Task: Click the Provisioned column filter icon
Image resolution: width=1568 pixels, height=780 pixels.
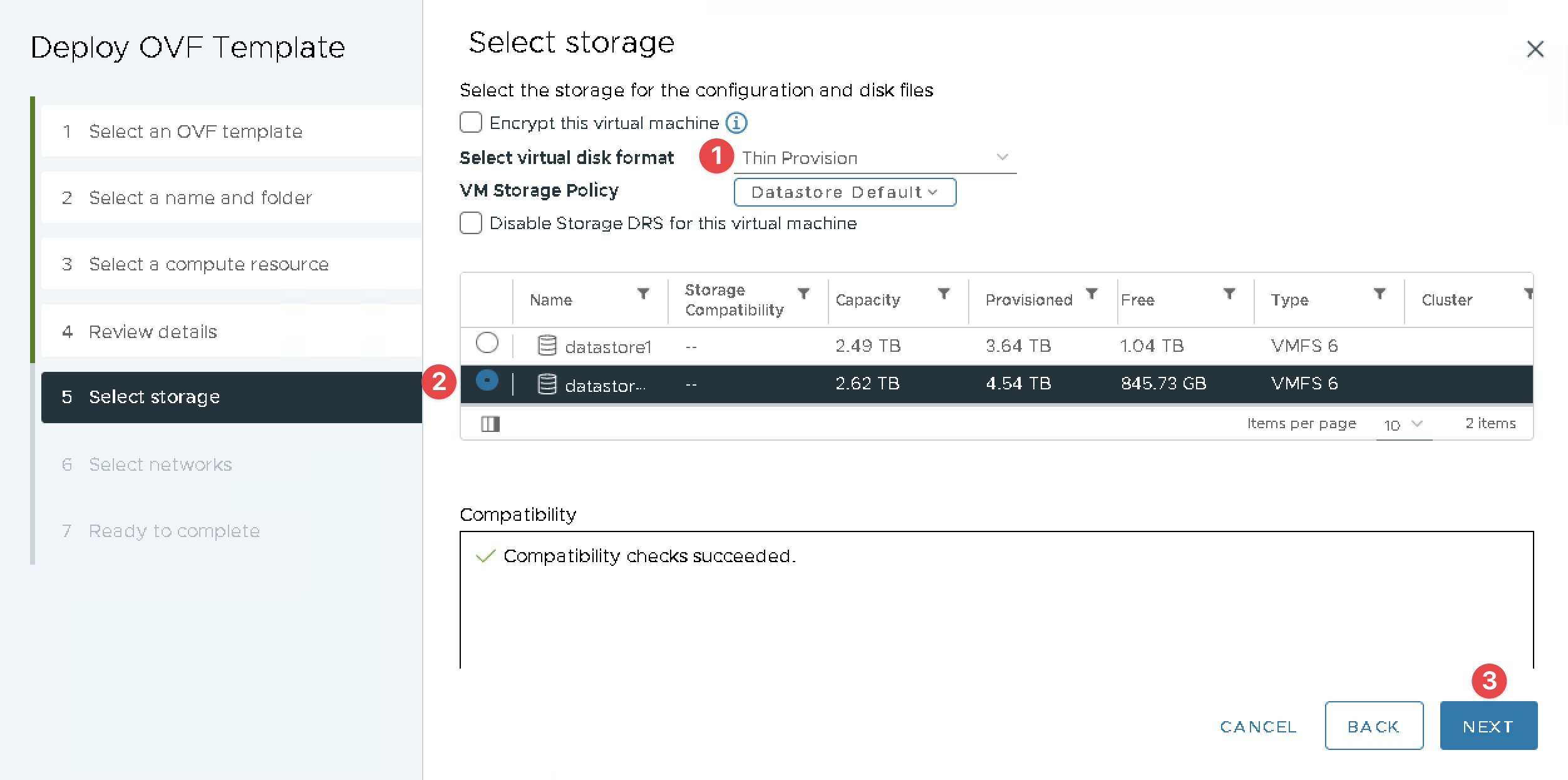Action: pyautogui.click(x=1091, y=294)
